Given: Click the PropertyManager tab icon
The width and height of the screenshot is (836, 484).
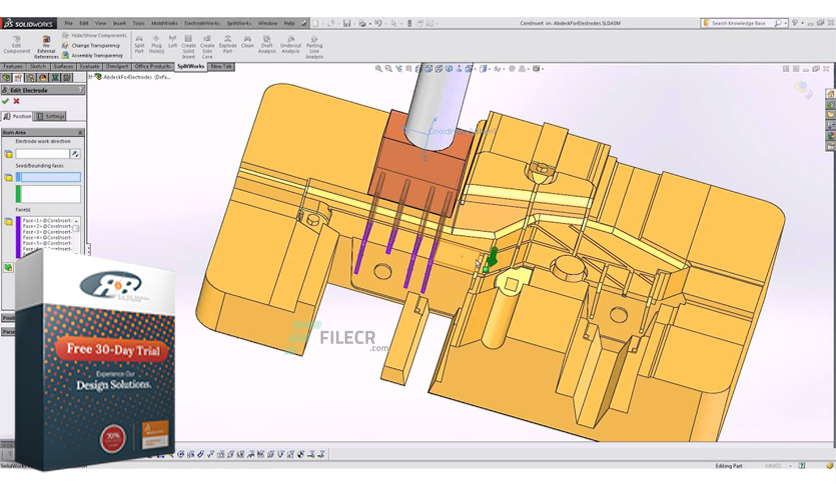Looking at the screenshot, I should click(18, 78).
